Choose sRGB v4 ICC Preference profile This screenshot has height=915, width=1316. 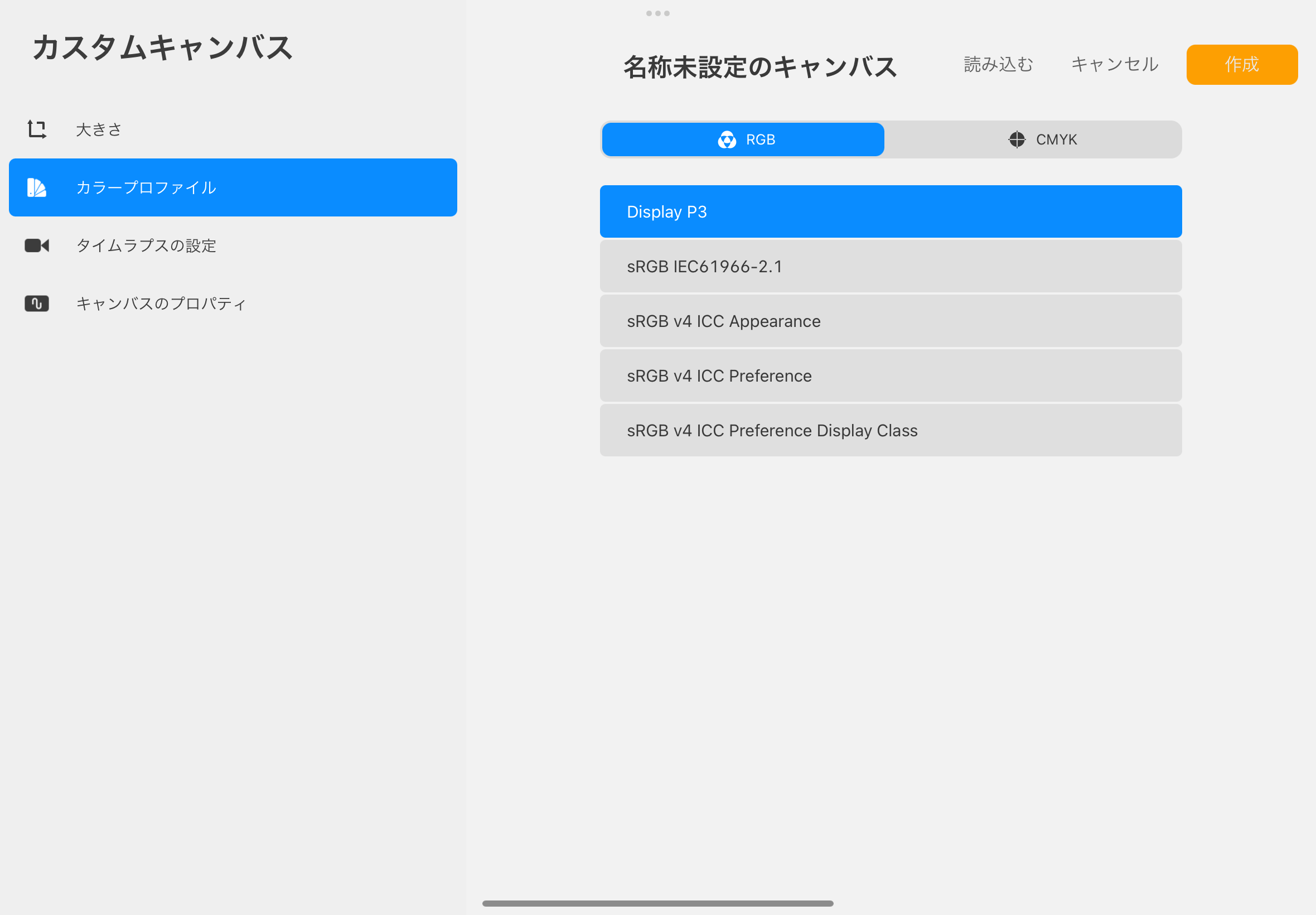click(x=891, y=375)
